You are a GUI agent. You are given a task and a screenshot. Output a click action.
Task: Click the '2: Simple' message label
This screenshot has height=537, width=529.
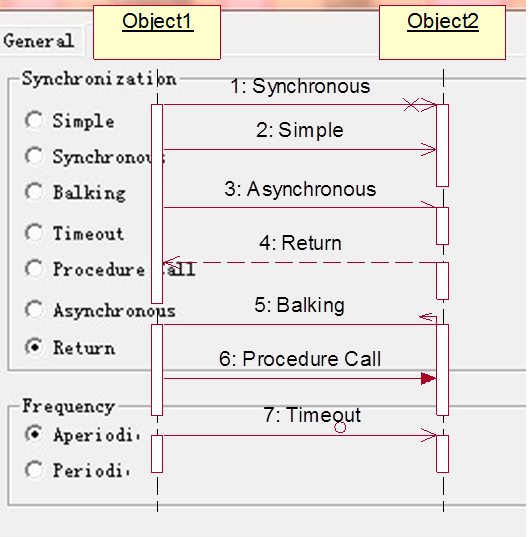(300, 130)
